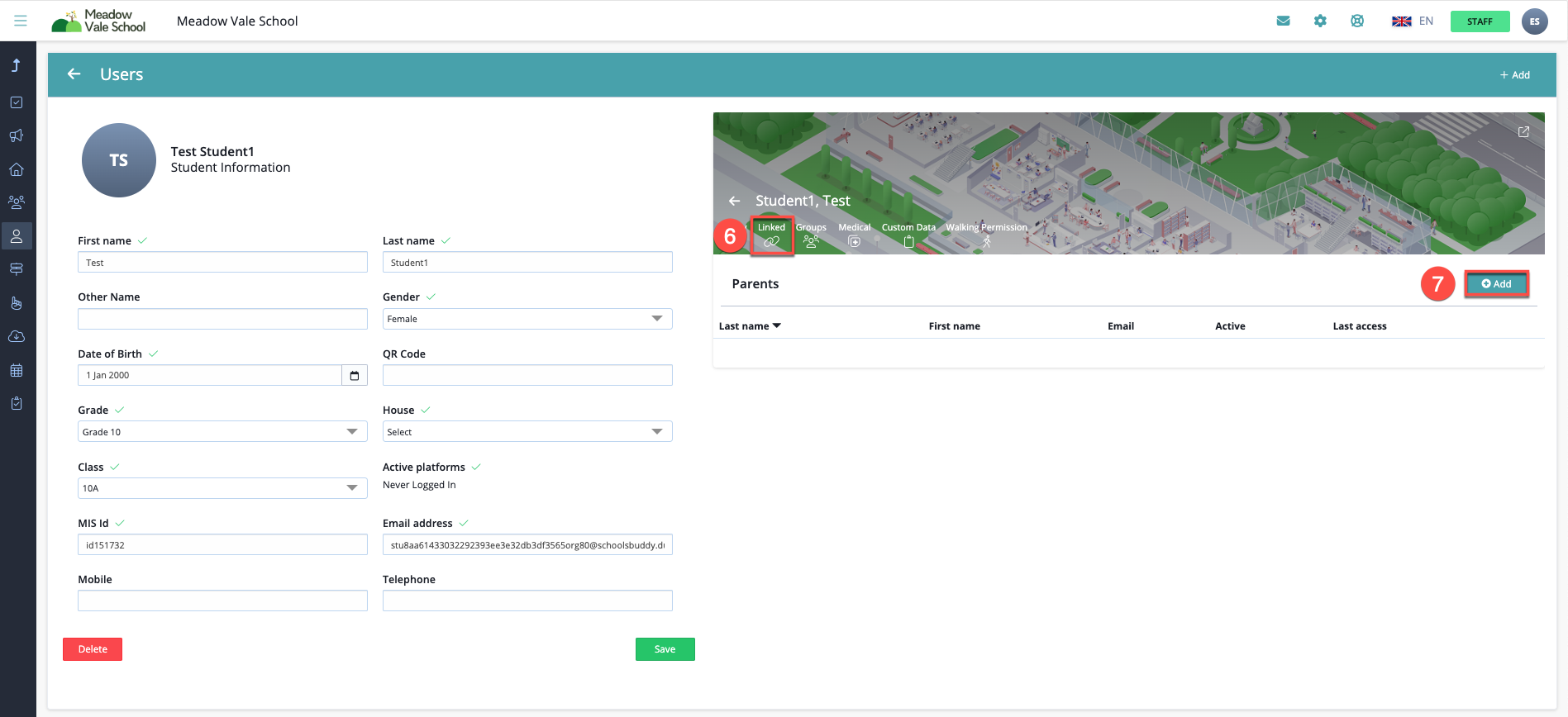The width and height of the screenshot is (1568, 717).
Task: Click the help lifebuoy icon
Action: pos(1357,21)
